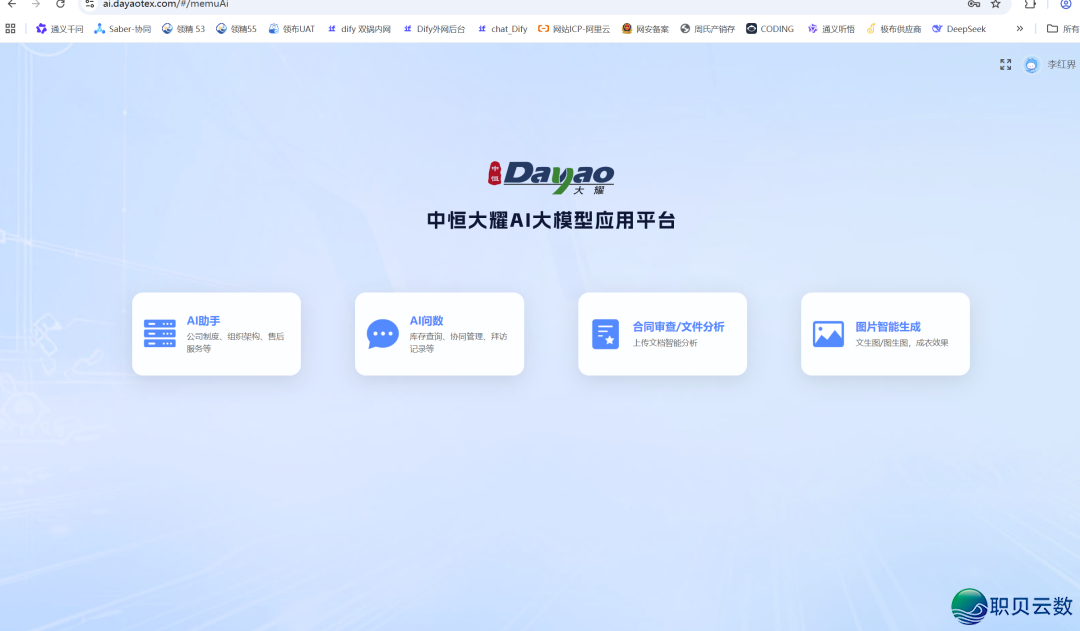The image size is (1080, 631).
Task: Open 网安备案 bookmark
Action: pyautogui.click(x=645, y=29)
